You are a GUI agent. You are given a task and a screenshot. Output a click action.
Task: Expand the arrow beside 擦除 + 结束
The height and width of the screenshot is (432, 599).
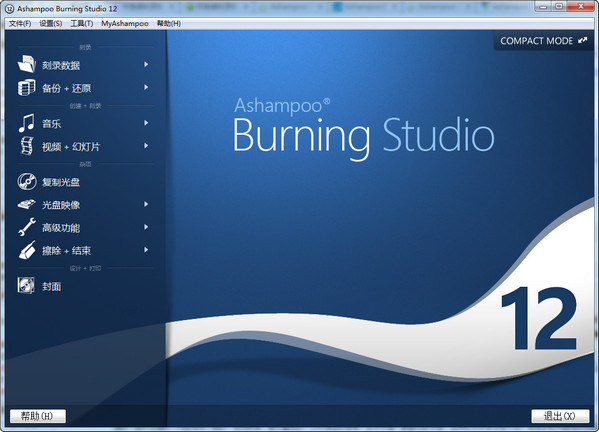146,250
